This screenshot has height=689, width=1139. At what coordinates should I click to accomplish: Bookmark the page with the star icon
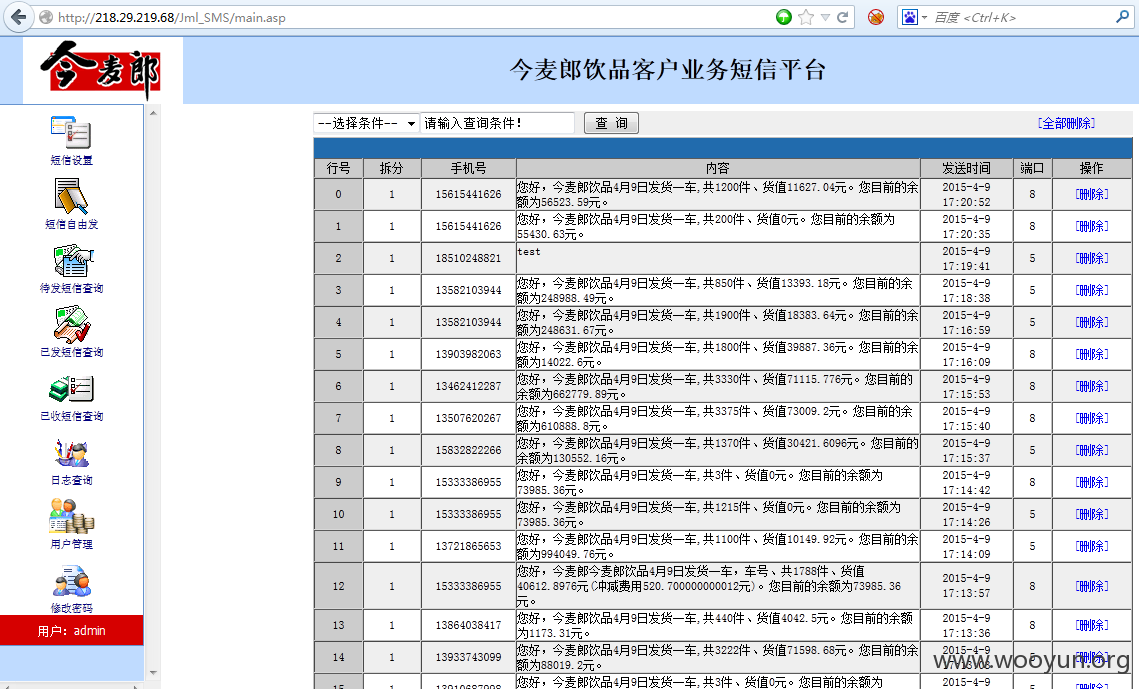(x=805, y=17)
